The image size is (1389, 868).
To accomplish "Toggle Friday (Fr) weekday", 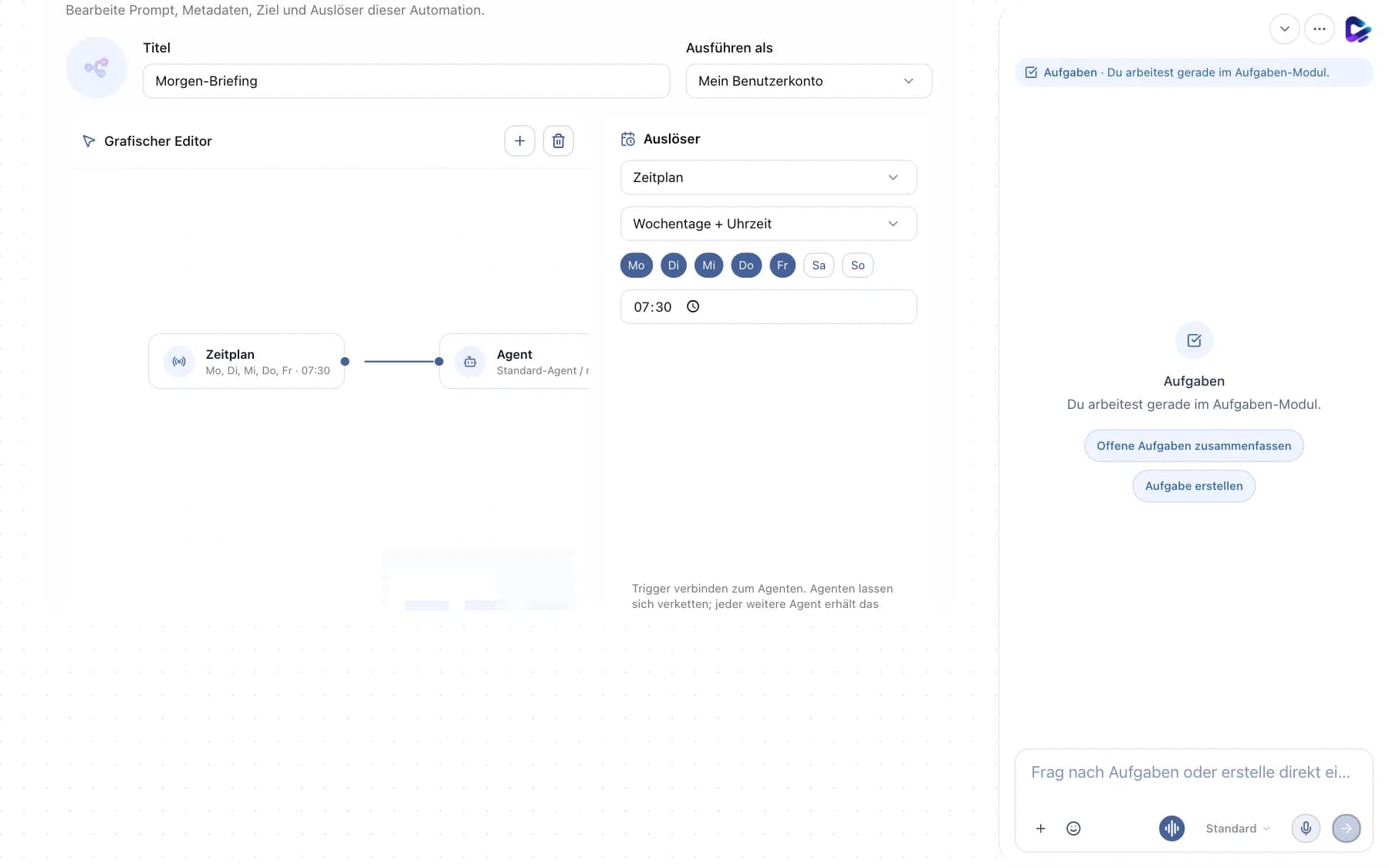I will [x=782, y=265].
